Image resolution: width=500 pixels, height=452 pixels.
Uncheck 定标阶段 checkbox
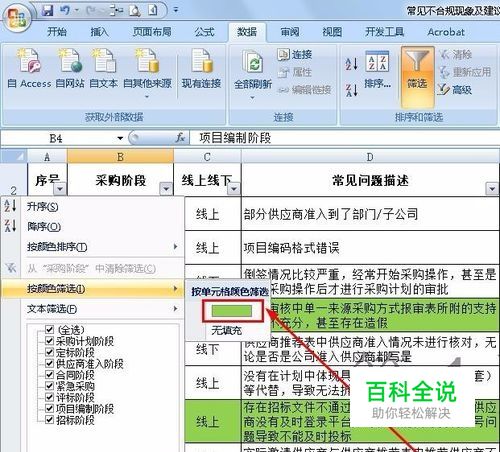pos(49,352)
